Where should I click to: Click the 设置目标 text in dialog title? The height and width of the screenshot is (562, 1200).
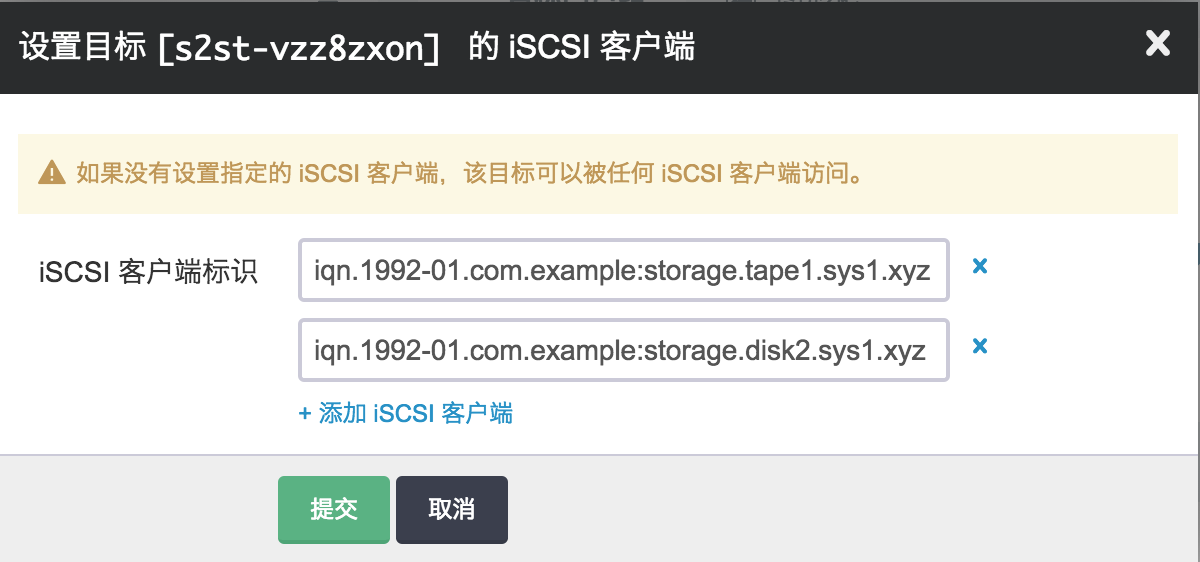pyautogui.click(x=83, y=47)
